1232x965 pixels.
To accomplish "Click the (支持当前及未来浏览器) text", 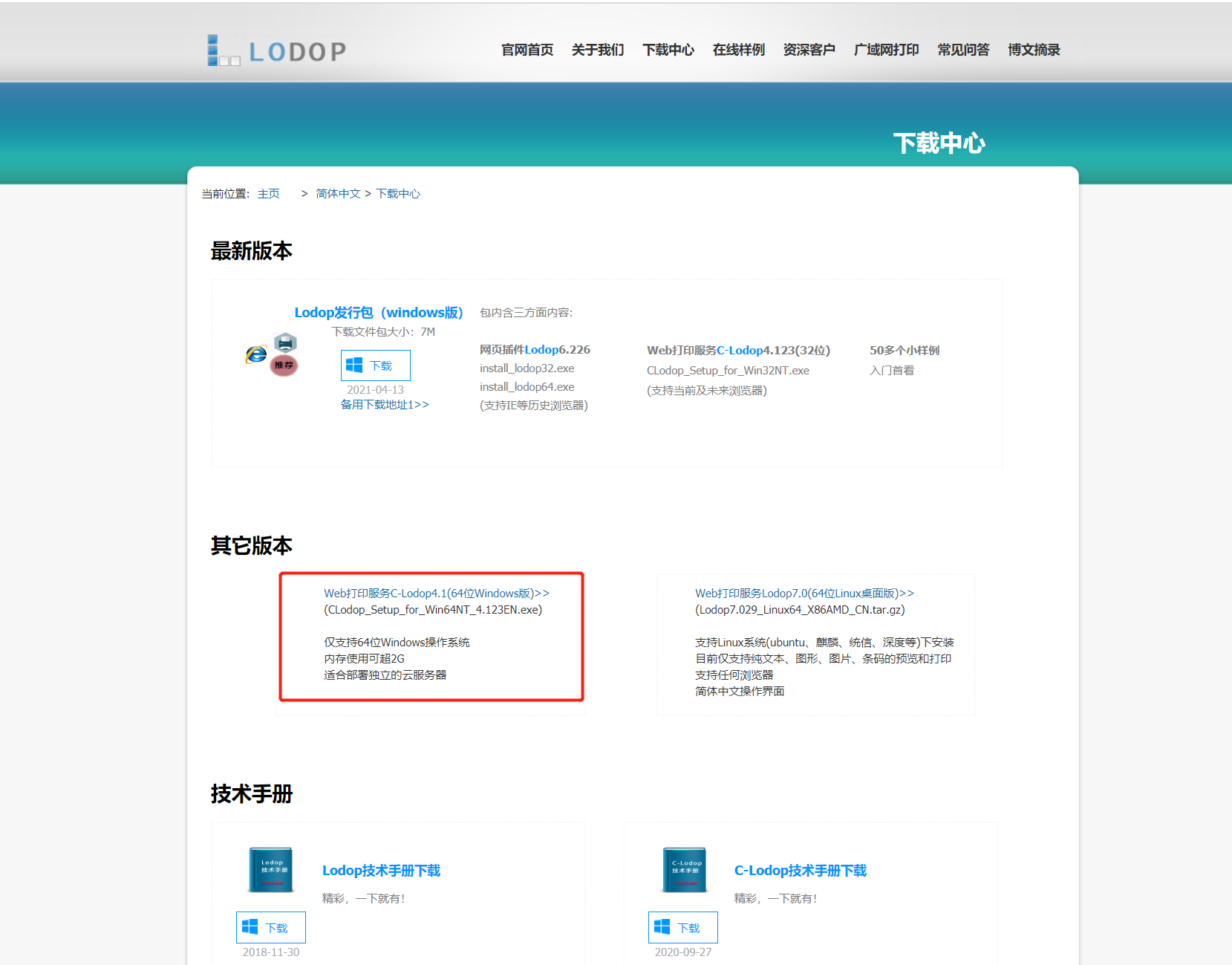I will (x=707, y=391).
